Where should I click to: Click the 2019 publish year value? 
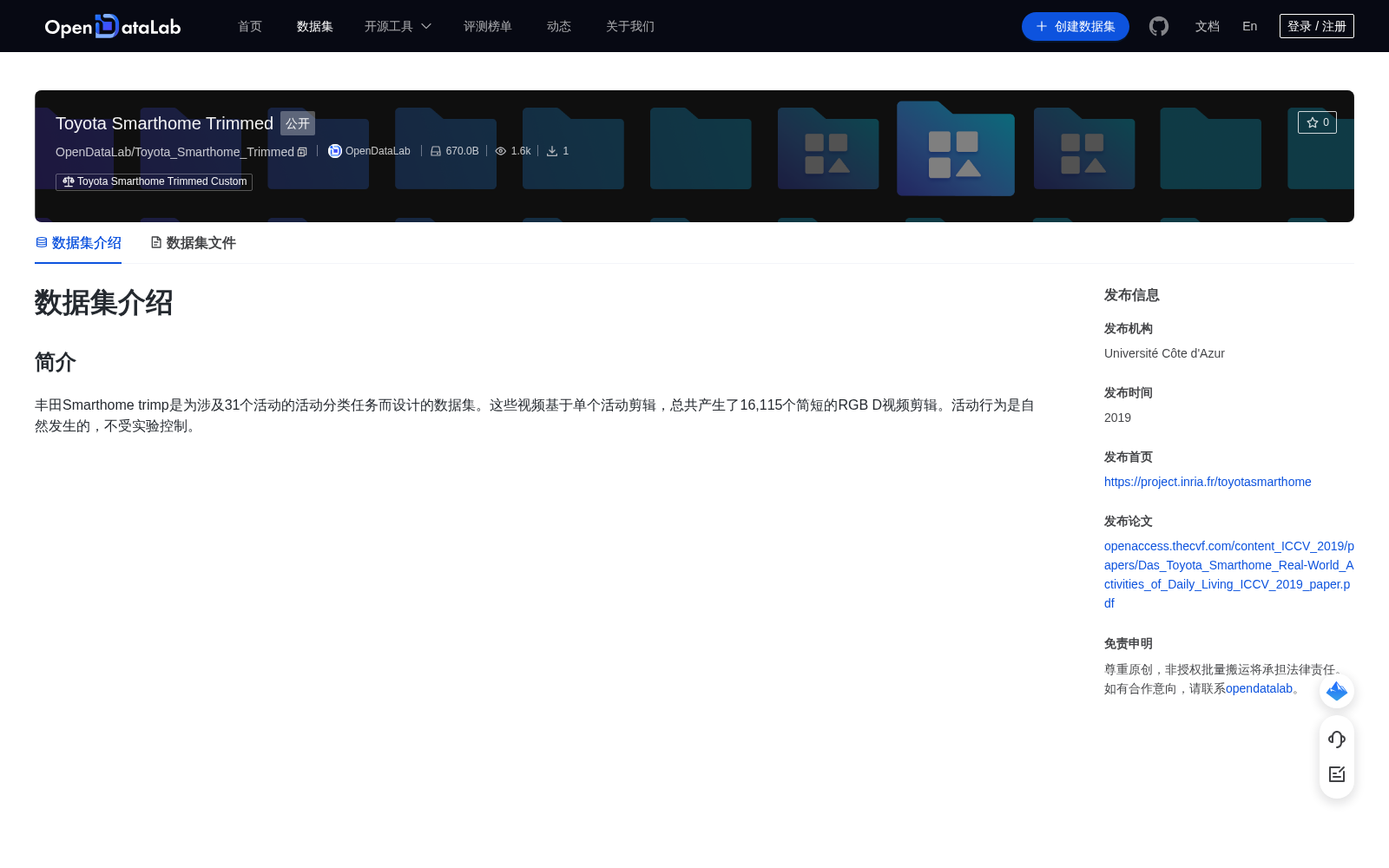click(x=1117, y=418)
